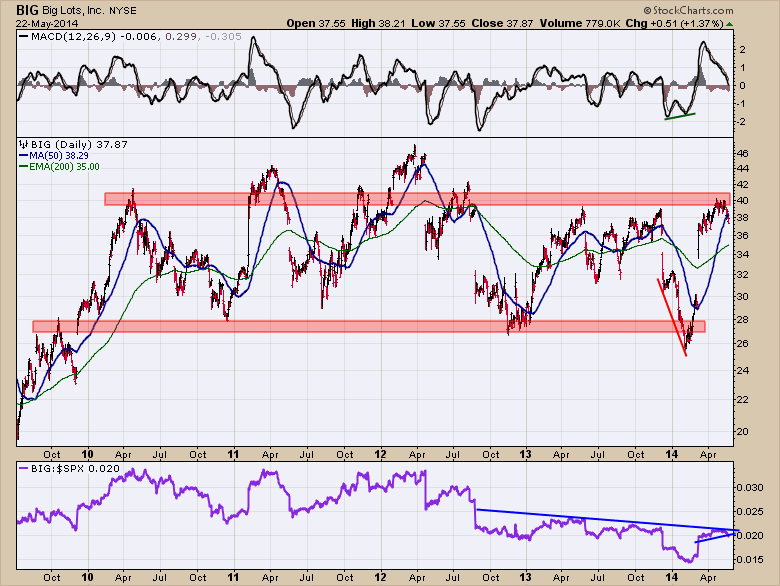Click the 44 price axis label

pos(742,168)
